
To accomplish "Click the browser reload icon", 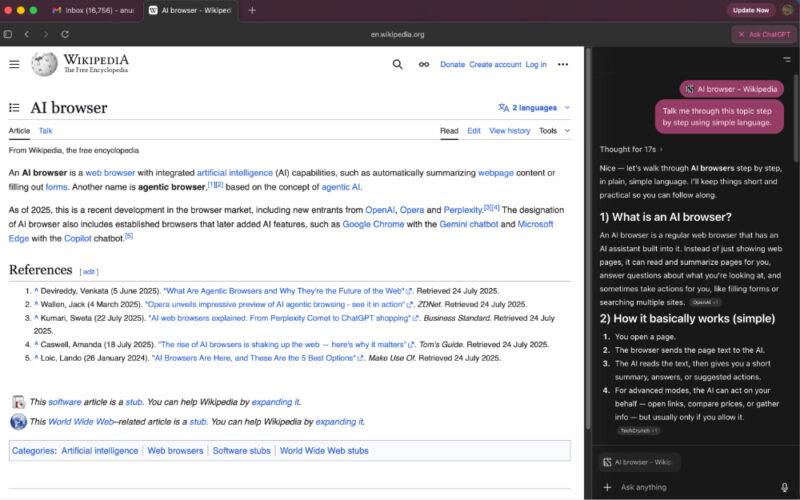I will 65,34.
